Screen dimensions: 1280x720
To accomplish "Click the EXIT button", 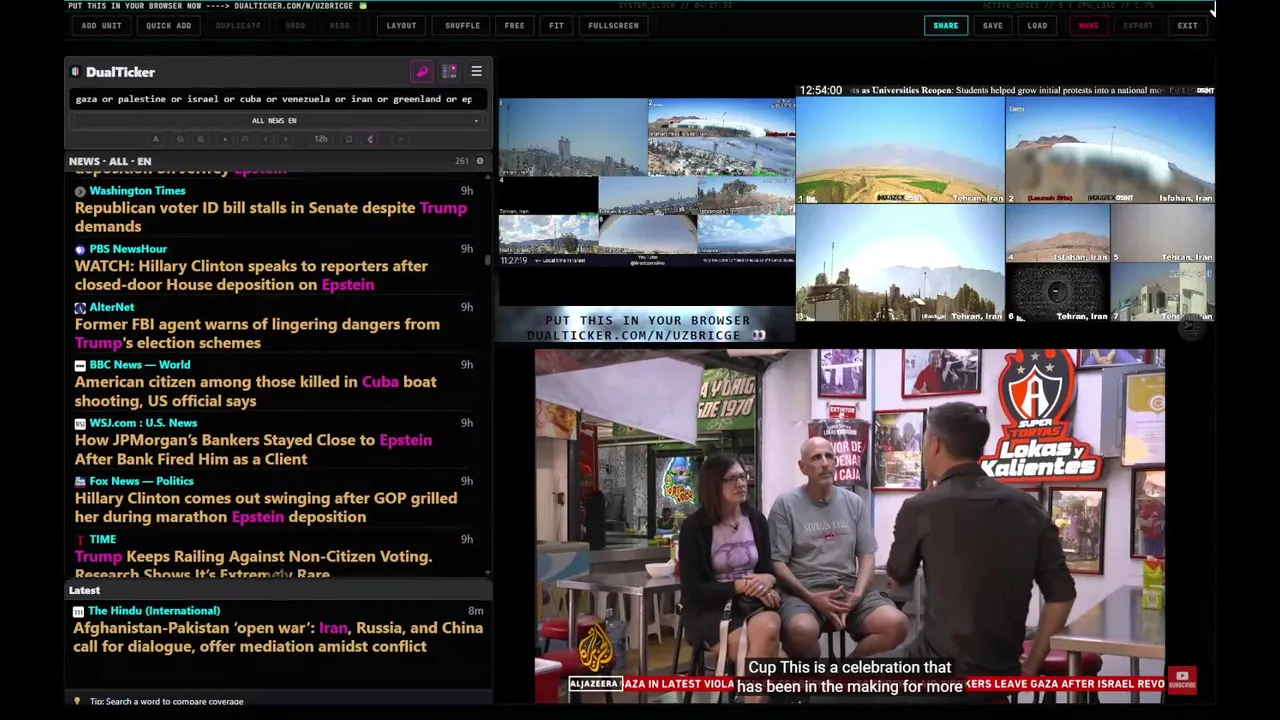I will tap(1187, 25).
